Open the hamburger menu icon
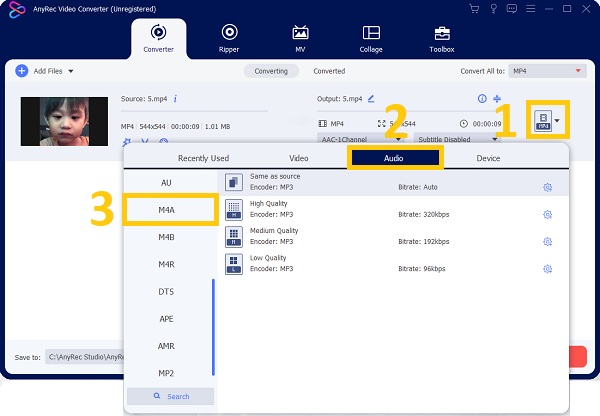Viewport: 600px width, 416px height. (531, 9)
